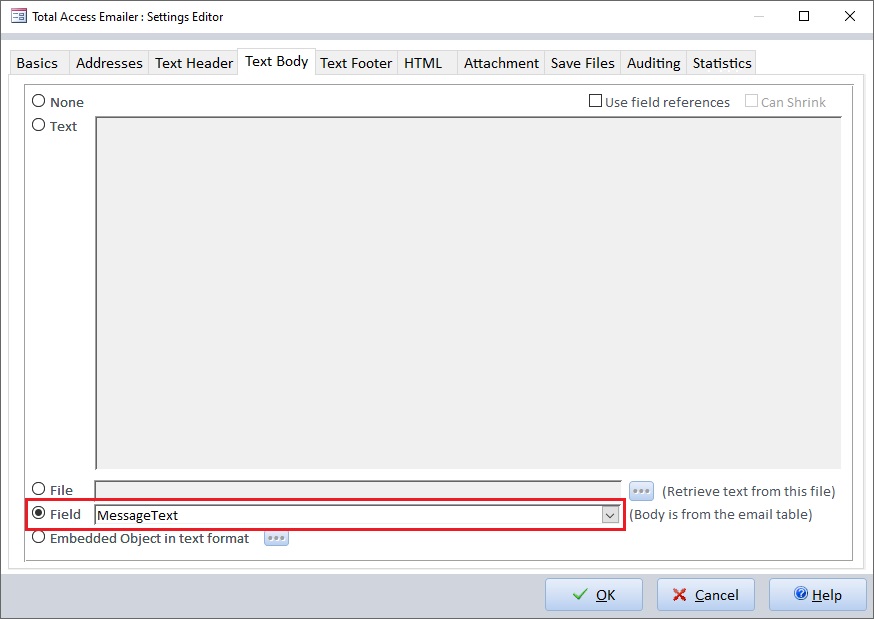Select the File radio option
Viewport: 874px width, 619px height.
tap(38, 489)
